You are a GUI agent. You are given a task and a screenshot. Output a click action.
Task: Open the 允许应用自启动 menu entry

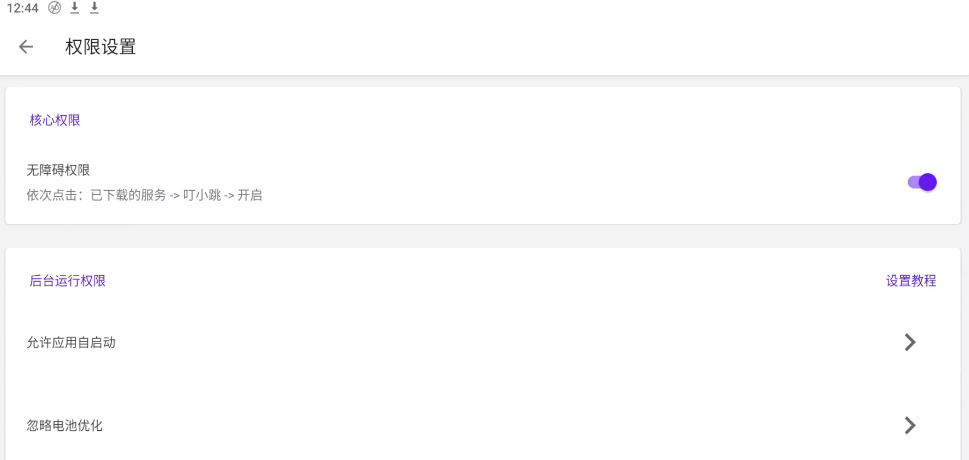tap(71, 342)
